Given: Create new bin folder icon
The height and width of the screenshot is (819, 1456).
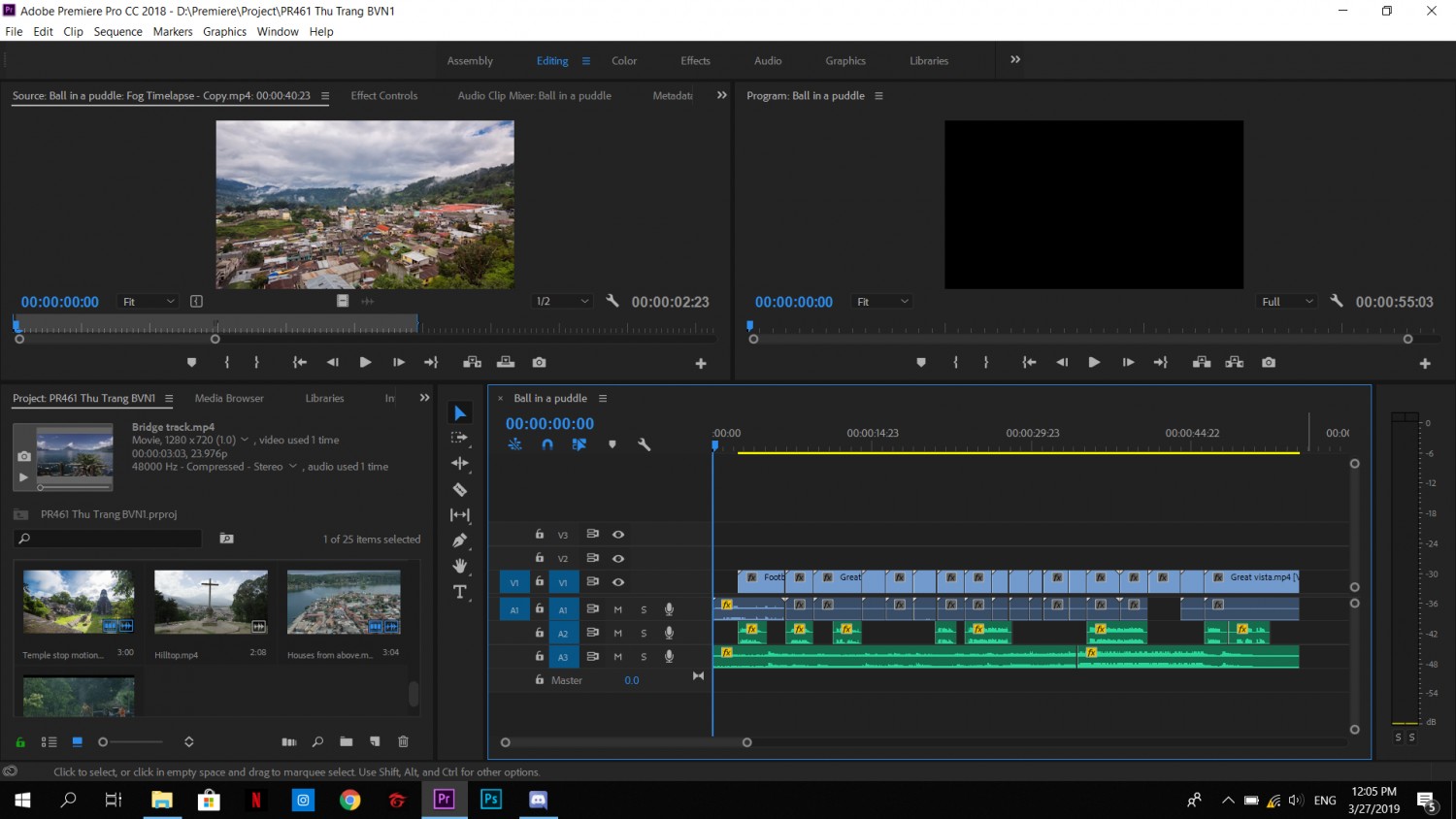Looking at the screenshot, I should pos(347,741).
